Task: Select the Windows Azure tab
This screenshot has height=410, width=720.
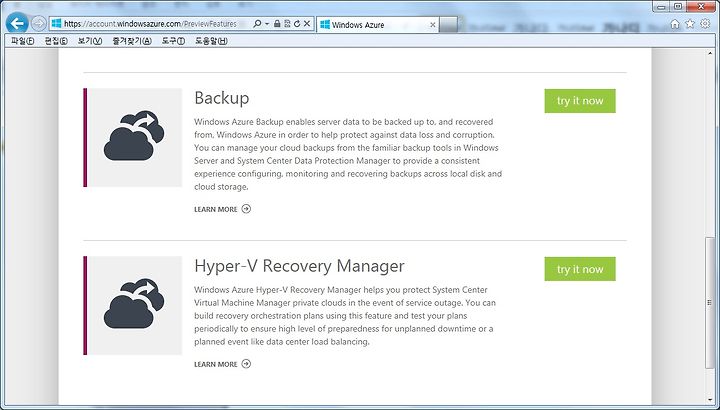Action: [x=377, y=25]
